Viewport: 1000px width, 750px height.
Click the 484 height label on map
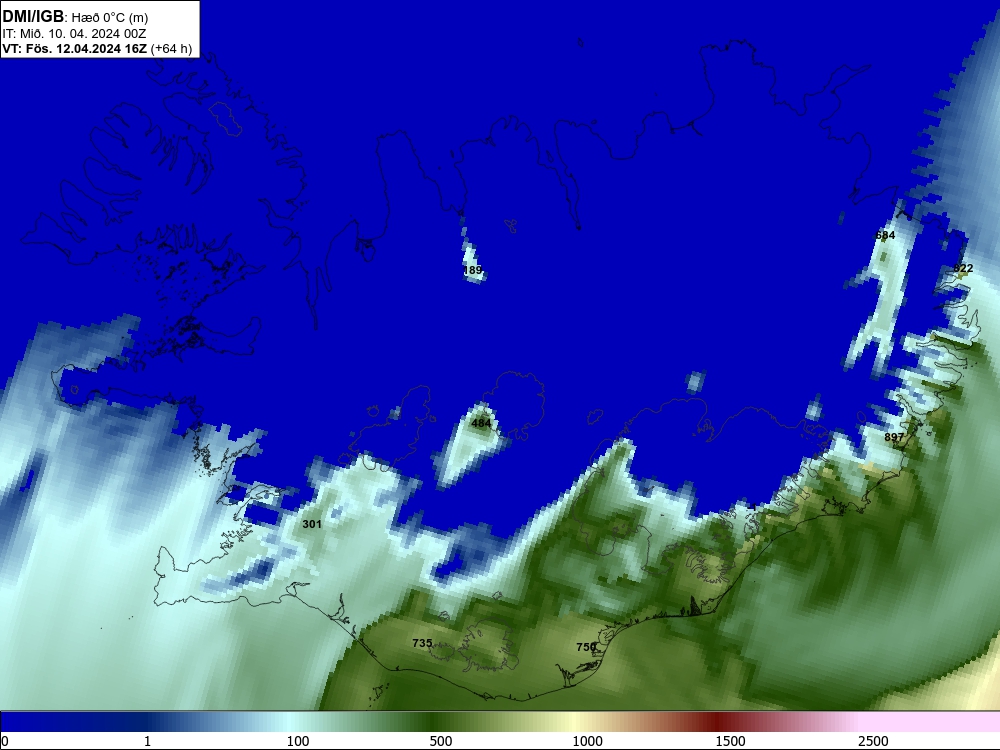481,423
